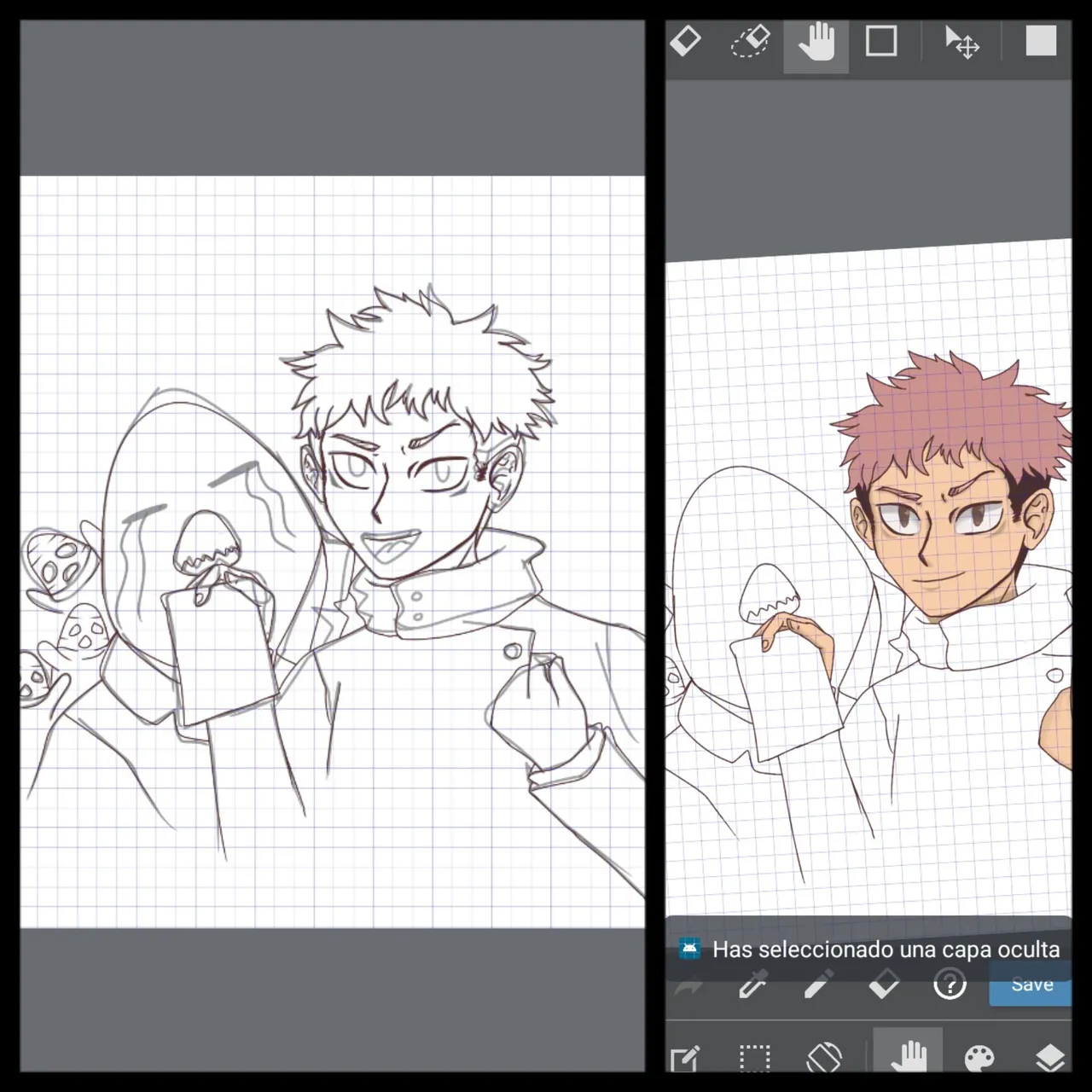Open the dashed selection tool
Viewport: 1092px width, 1092px height.
pos(754,1059)
